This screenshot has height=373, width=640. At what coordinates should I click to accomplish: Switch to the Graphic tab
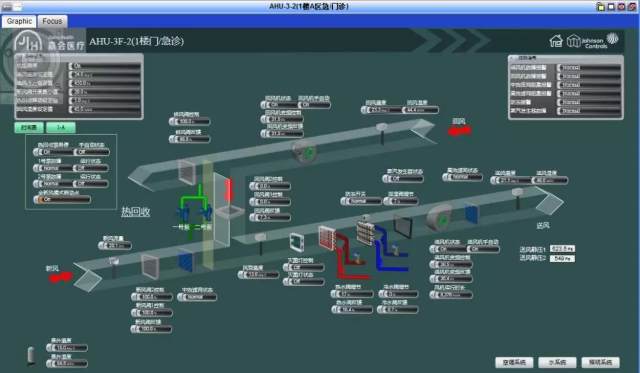click(19, 21)
